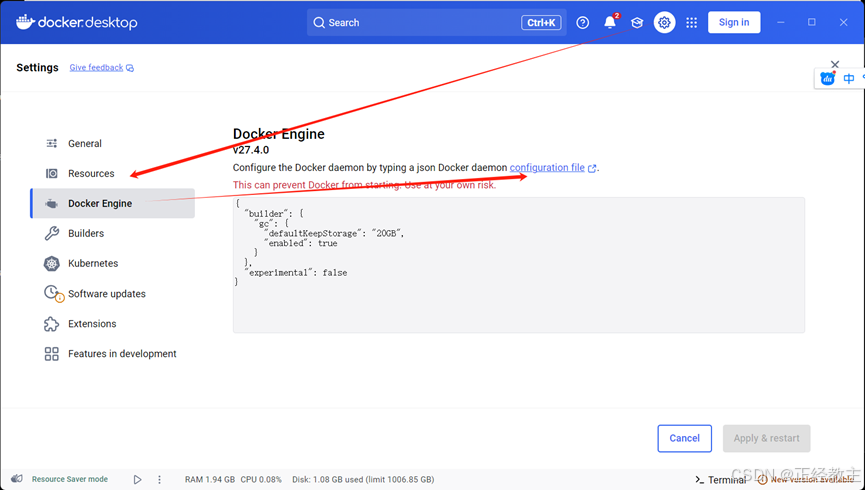Click the Settings gear icon

tap(664, 23)
